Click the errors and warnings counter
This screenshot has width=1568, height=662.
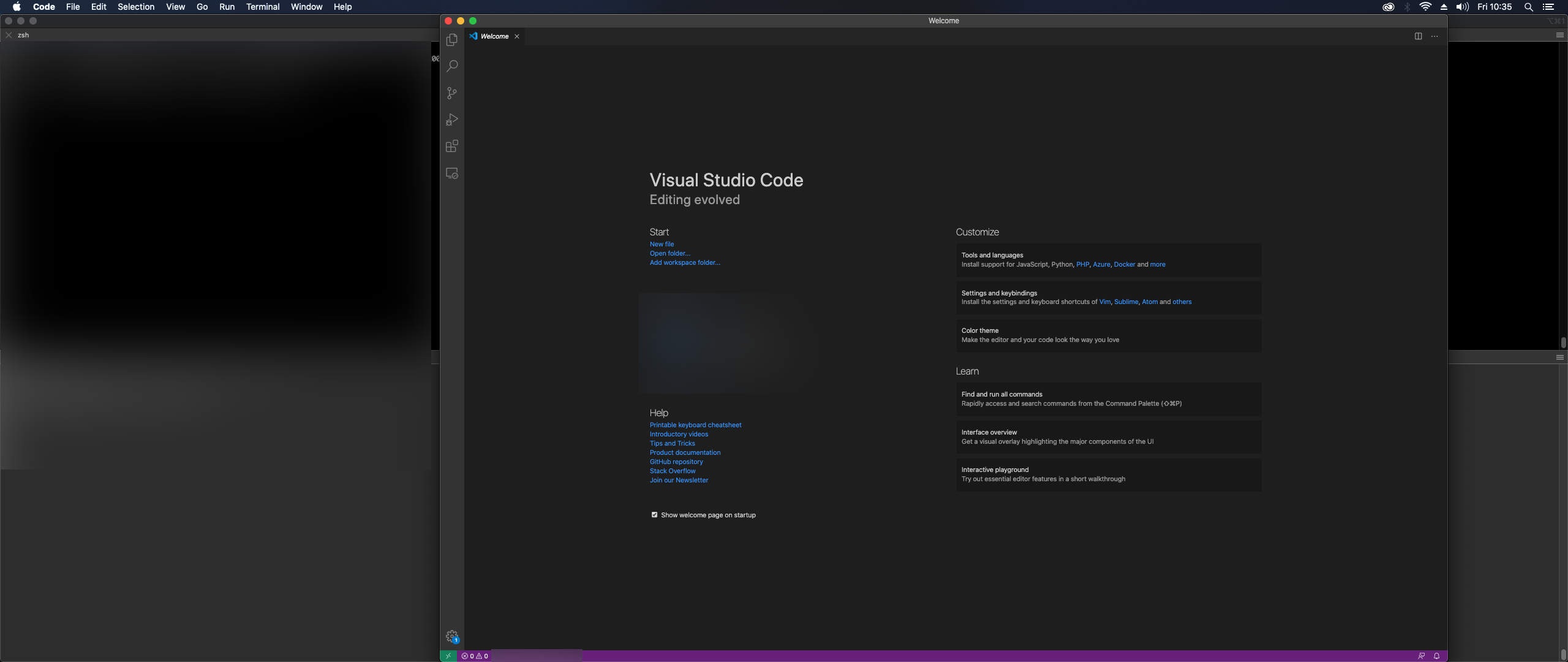[475, 655]
